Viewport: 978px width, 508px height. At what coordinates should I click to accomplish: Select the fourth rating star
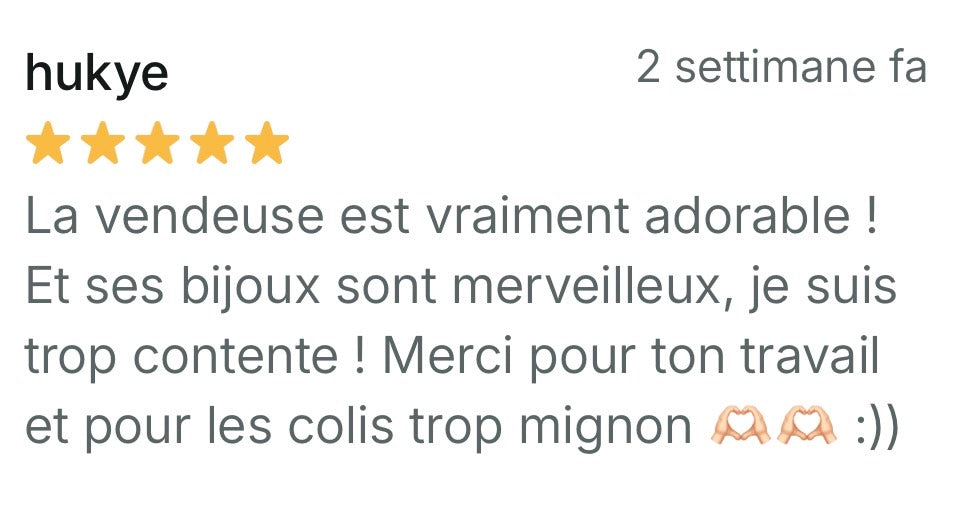pyautogui.click(x=212, y=142)
